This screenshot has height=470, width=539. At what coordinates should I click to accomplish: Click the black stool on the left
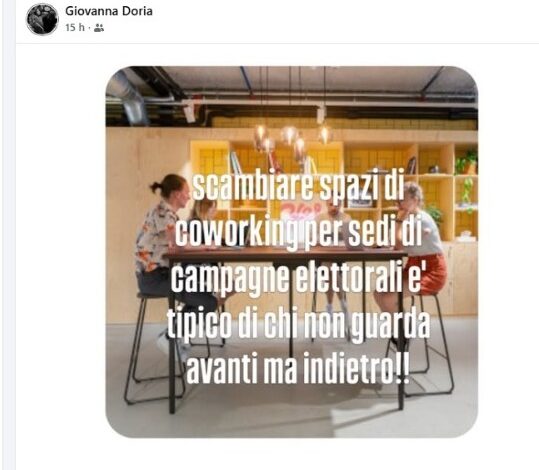153,347
